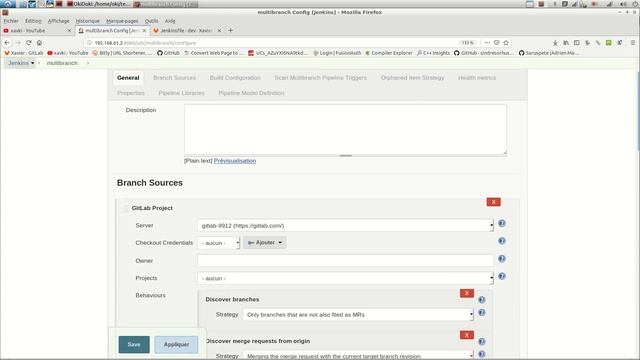
Task: Open a new browser tab
Action: pyautogui.click(x=231, y=30)
